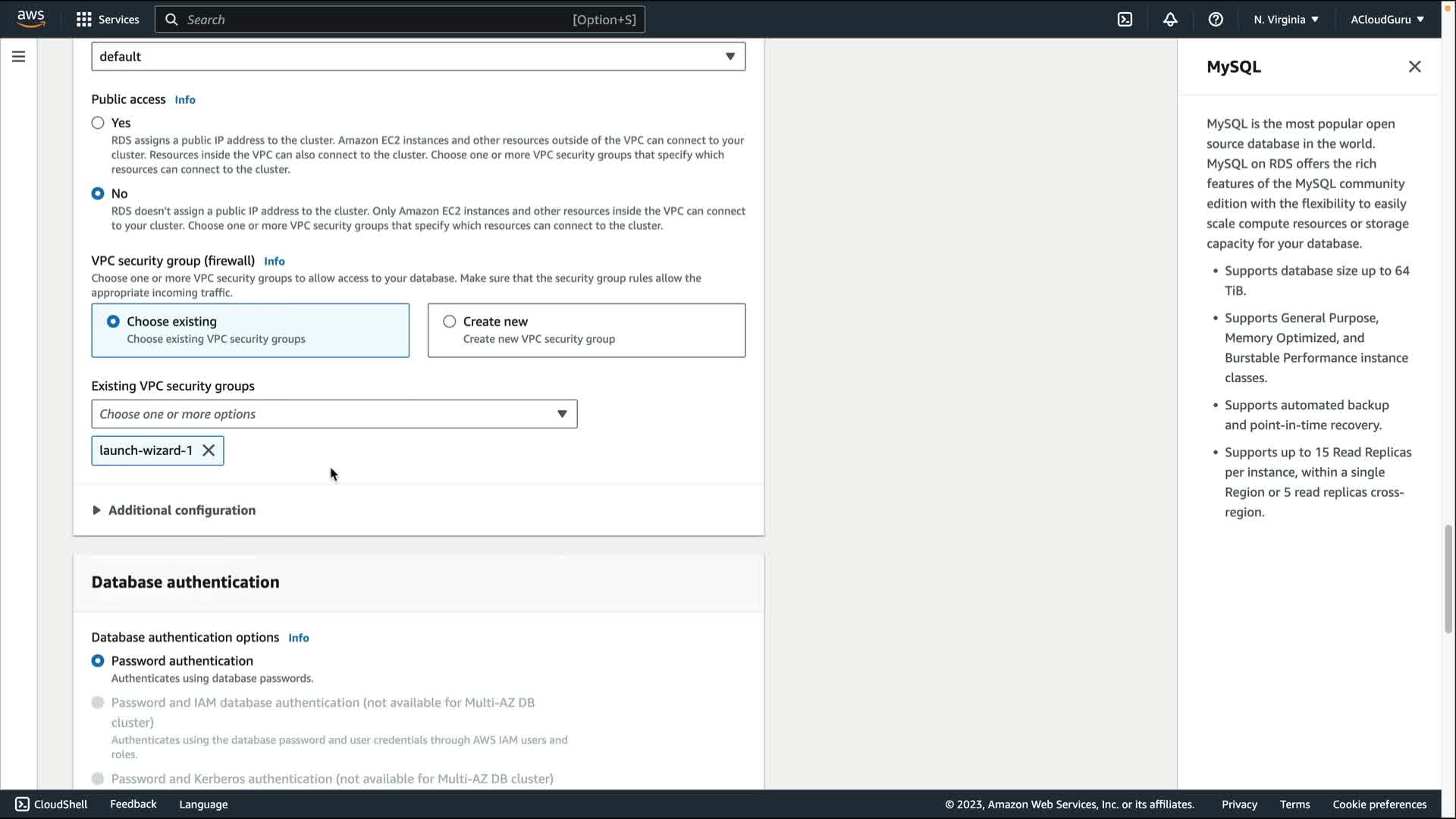Open the Existing VPC security groups dropdown
The image size is (1456, 819).
[x=334, y=414]
